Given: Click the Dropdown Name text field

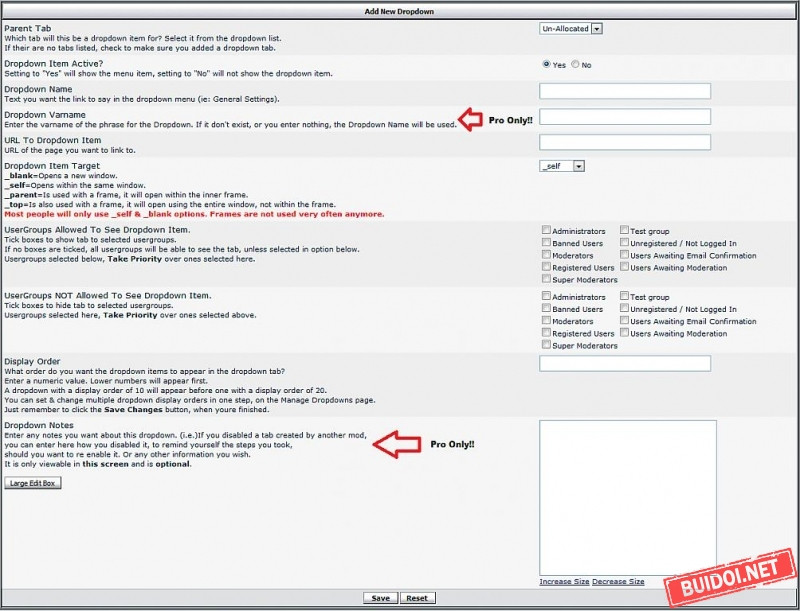Looking at the screenshot, I should tap(624, 91).
